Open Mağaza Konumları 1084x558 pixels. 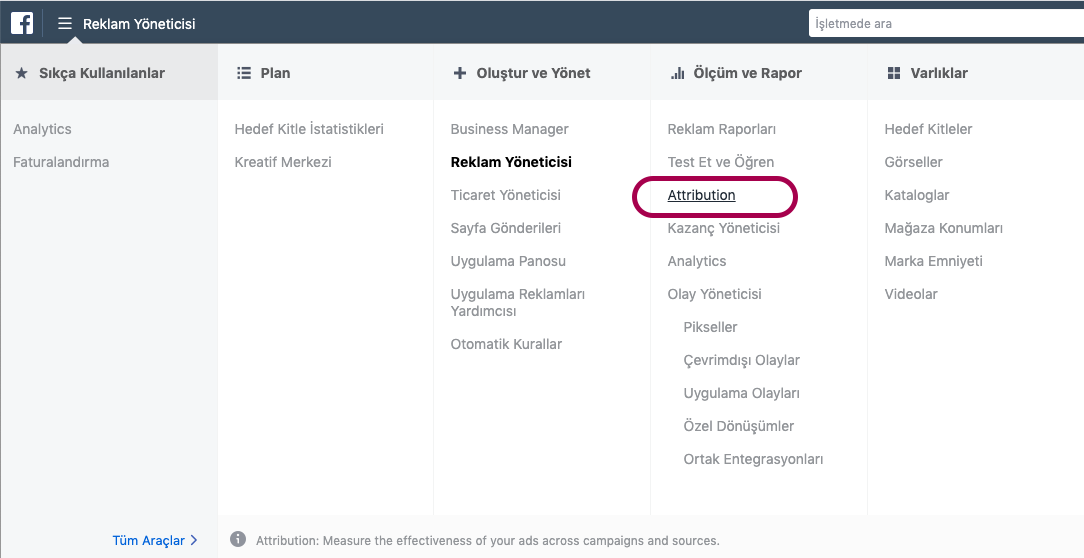[943, 228]
